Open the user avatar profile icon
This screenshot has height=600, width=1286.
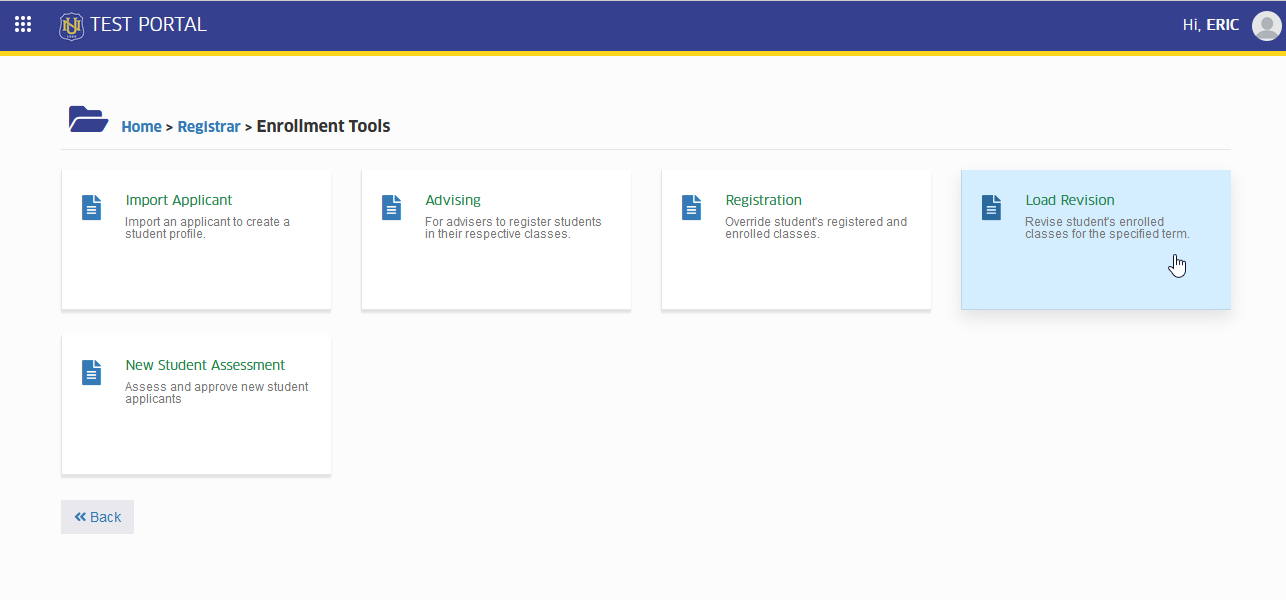tap(1266, 25)
